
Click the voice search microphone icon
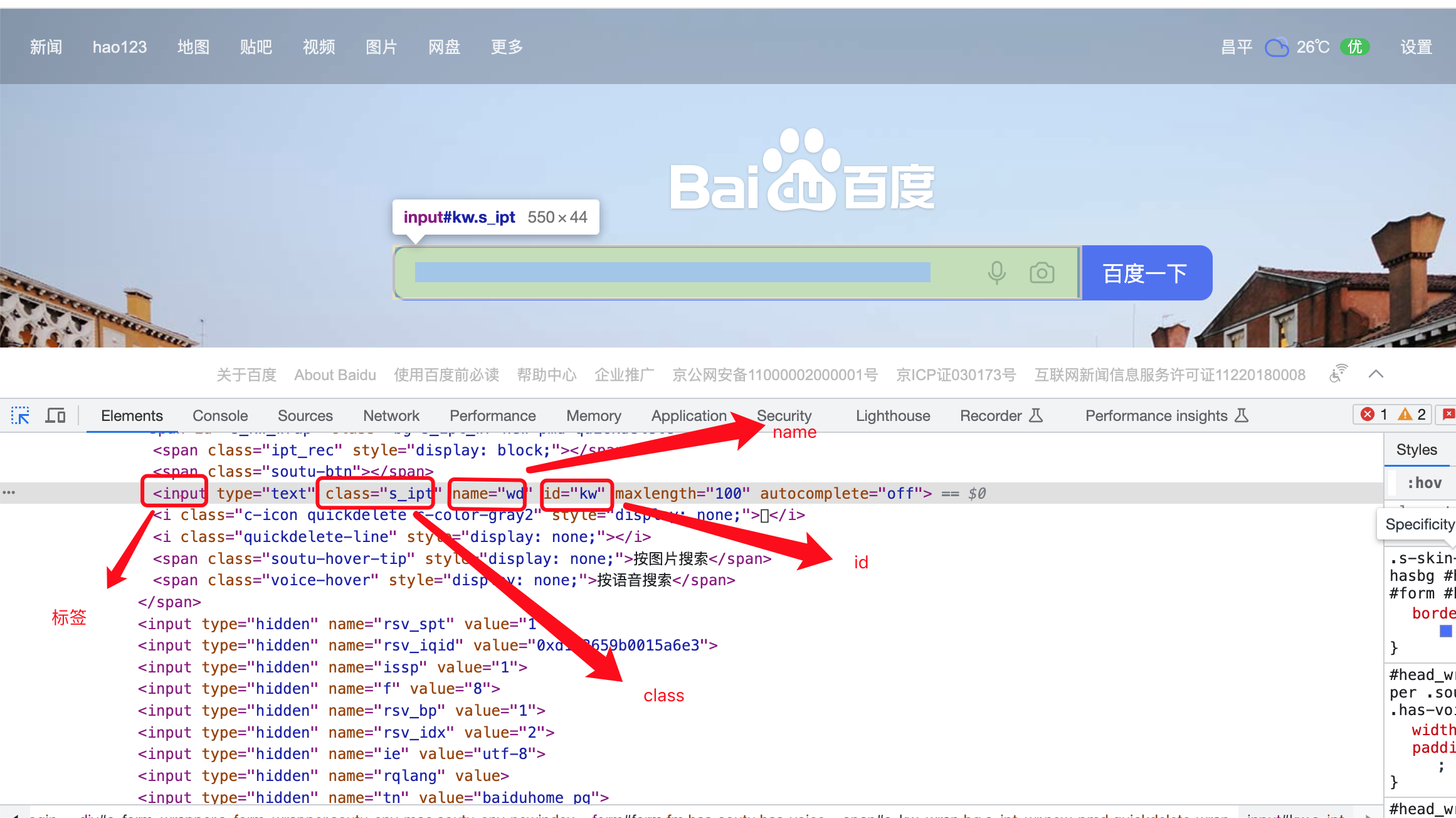(x=996, y=273)
